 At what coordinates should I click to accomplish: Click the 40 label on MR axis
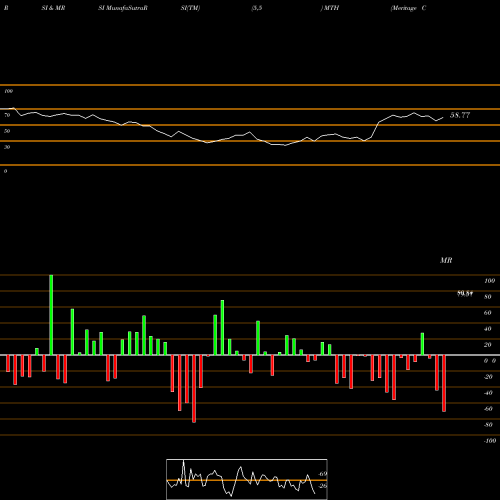point(488,329)
